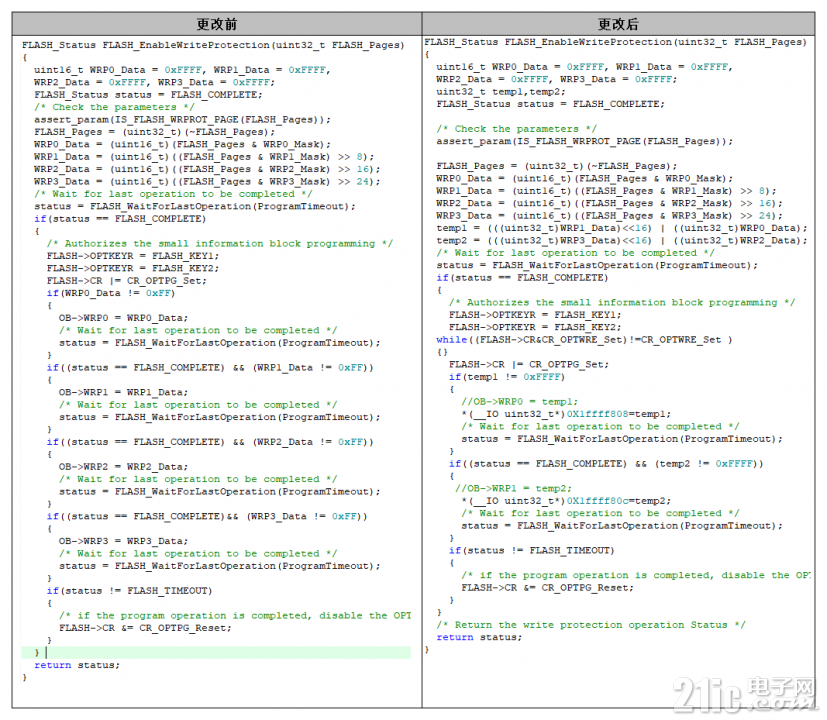
Task: Click the FLASH_EnableWriteProtection signature in the 更改前 column
Action: click(213, 45)
